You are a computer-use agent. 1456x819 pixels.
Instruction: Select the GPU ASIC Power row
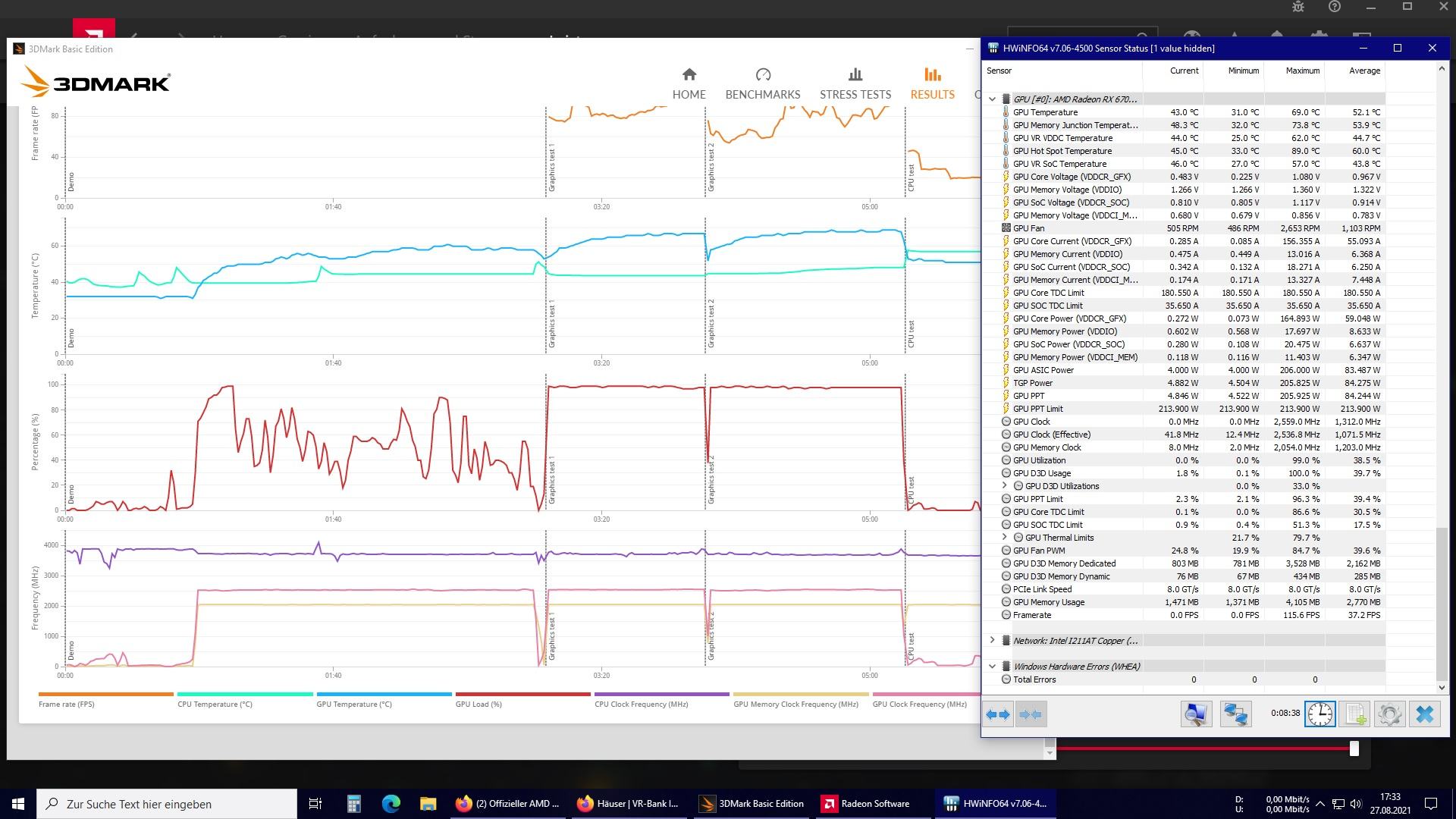coord(1184,370)
